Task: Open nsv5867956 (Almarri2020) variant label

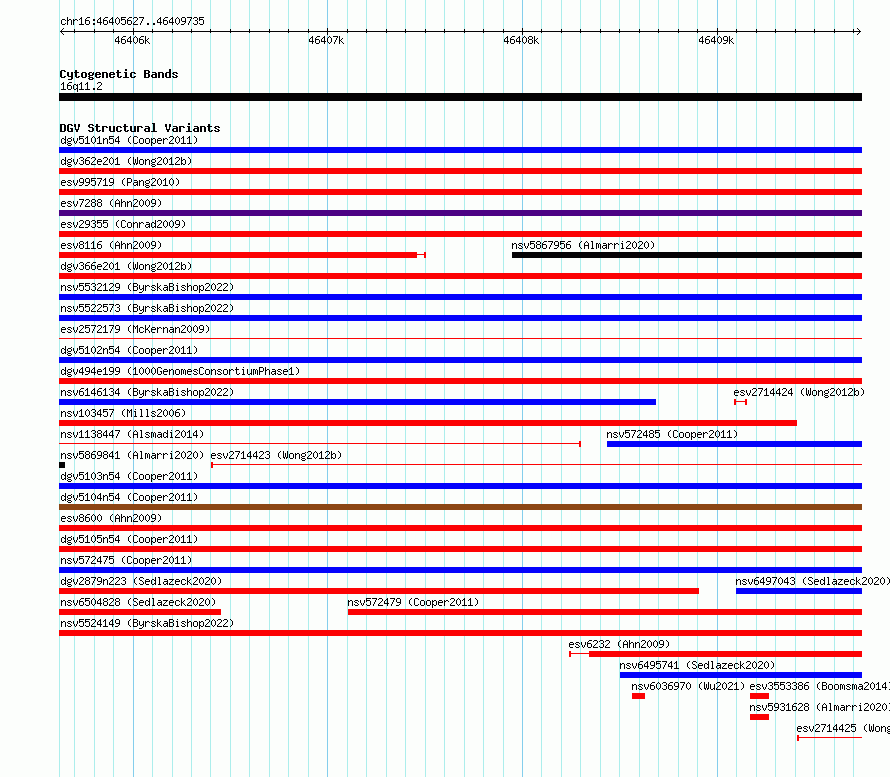Action: point(583,245)
